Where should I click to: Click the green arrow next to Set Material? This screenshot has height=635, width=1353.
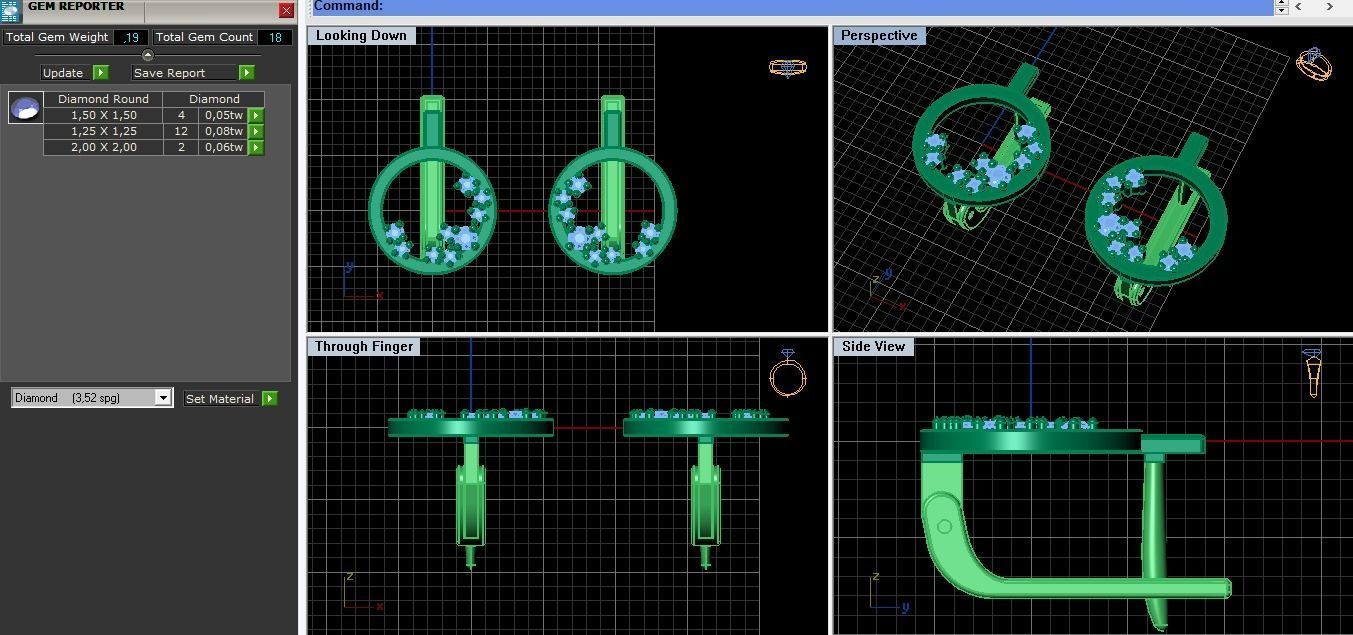coord(269,398)
